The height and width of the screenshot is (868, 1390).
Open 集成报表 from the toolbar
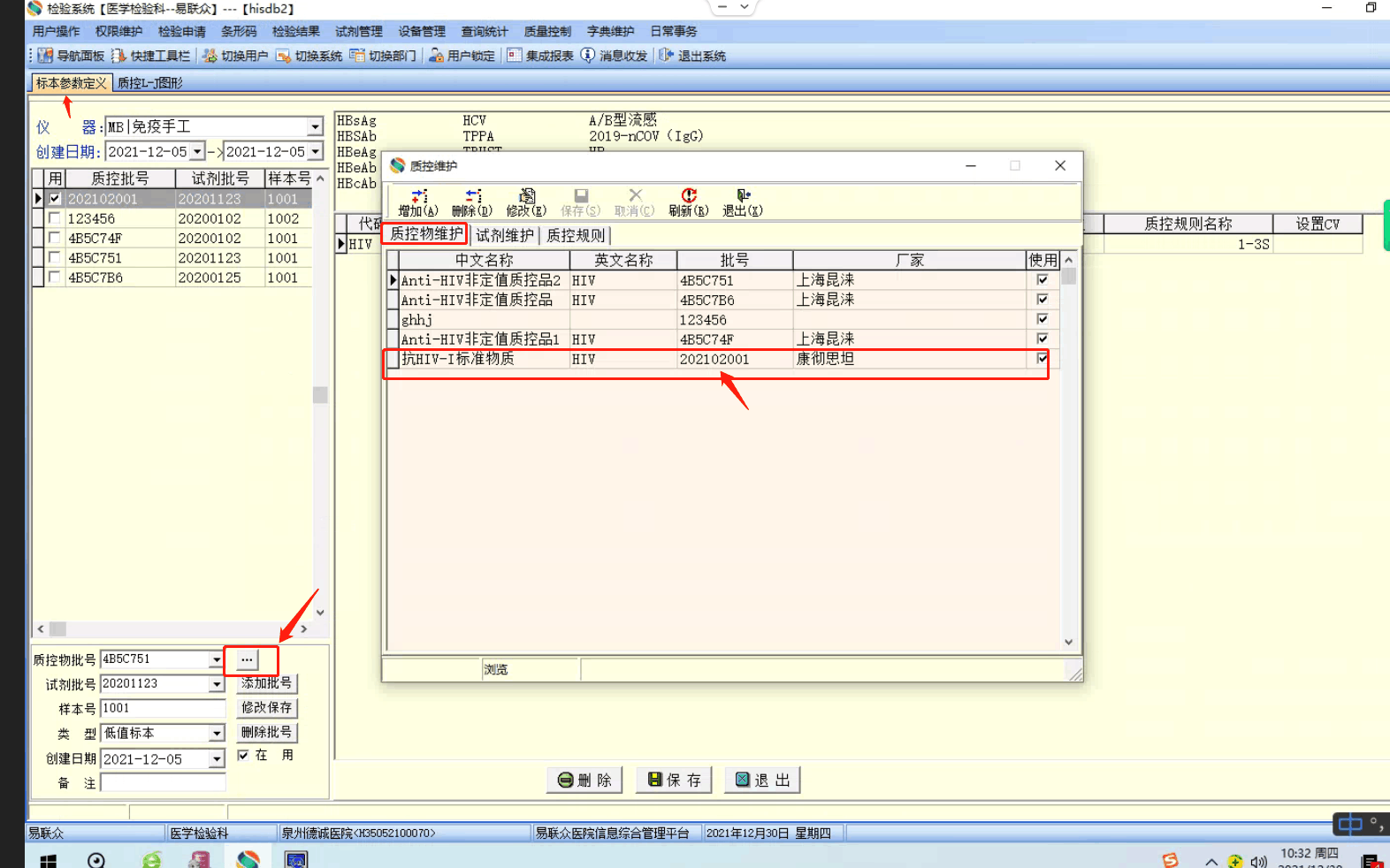(540, 56)
